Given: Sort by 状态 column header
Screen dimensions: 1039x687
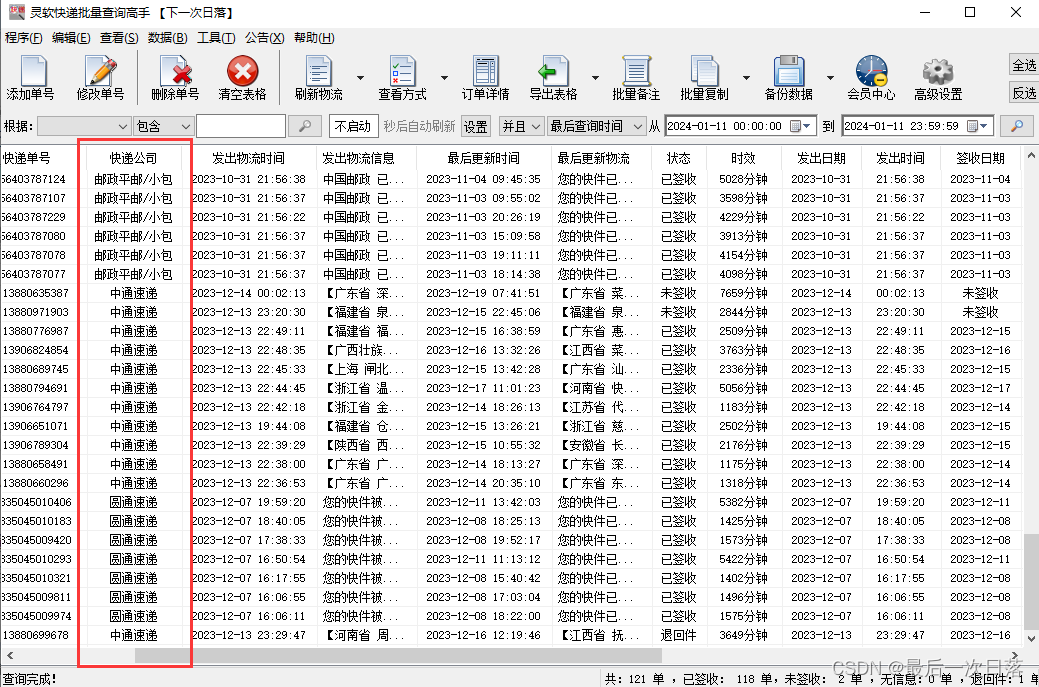Looking at the screenshot, I should [x=679, y=158].
